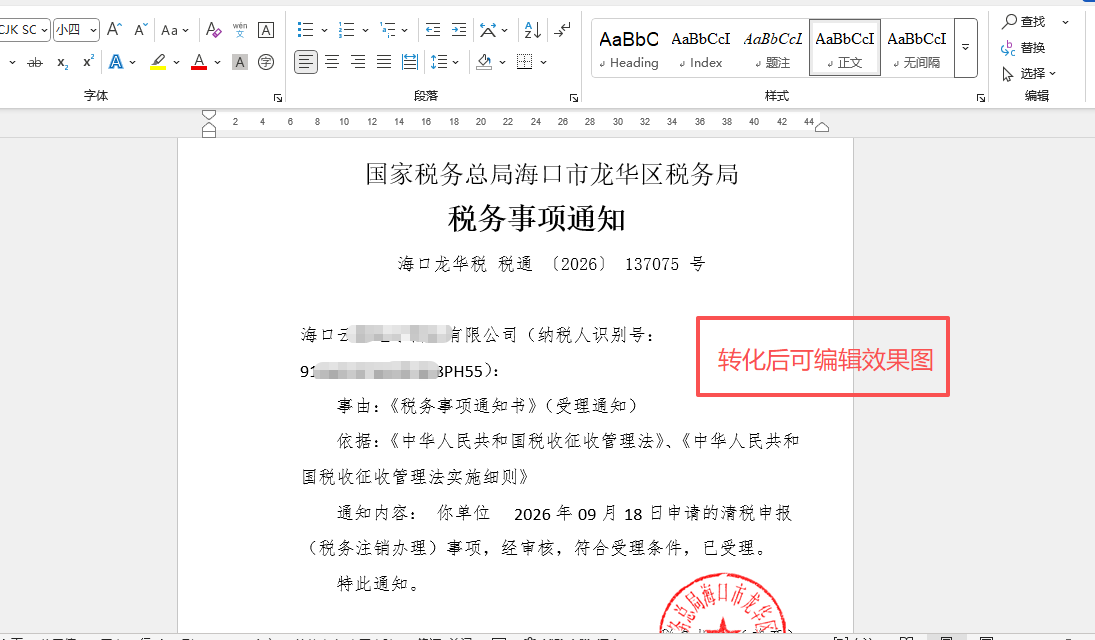This screenshot has height=640, width=1095.
Task: Increase font size with the grow font icon
Action: pos(114,29)
